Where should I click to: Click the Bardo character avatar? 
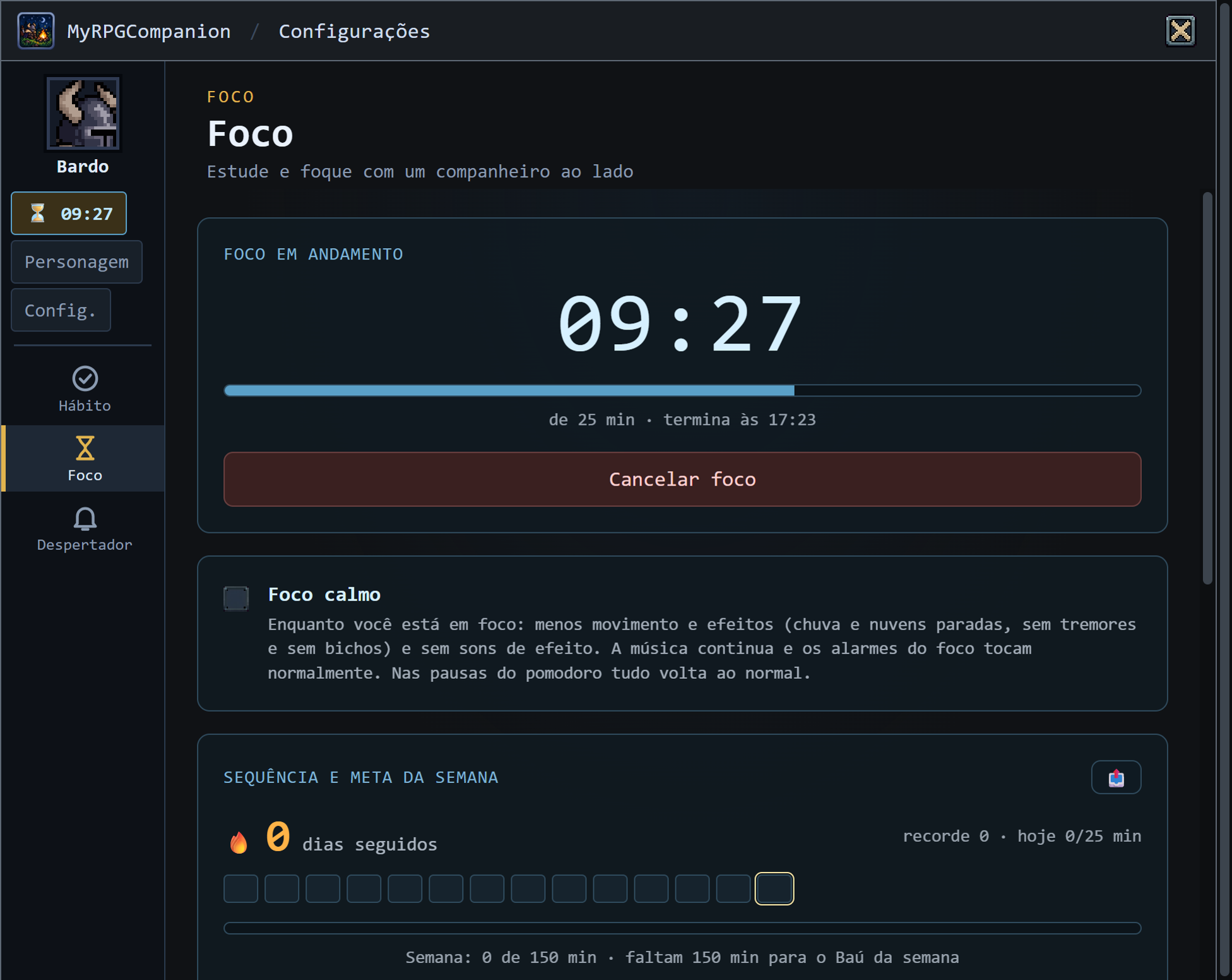83,114
